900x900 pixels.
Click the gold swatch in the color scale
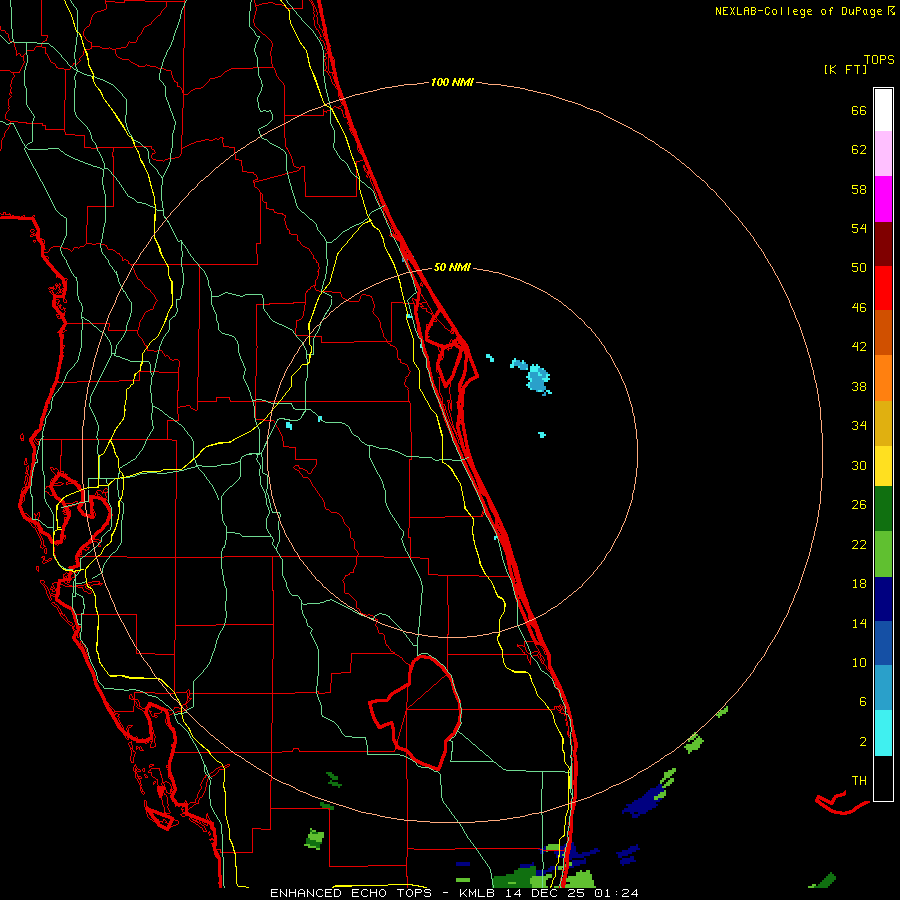[x=883, y=423]
